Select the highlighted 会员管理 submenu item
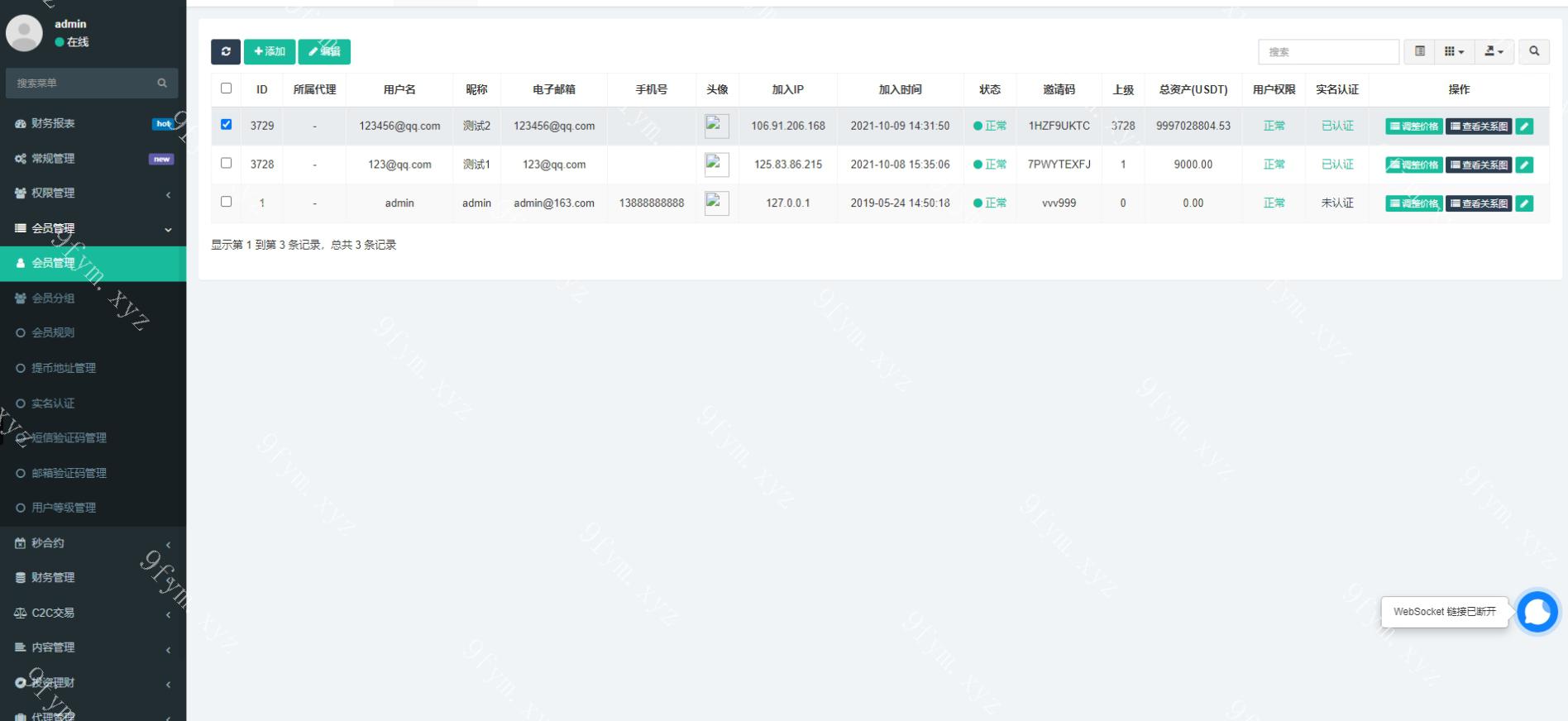 click(93, 263)
